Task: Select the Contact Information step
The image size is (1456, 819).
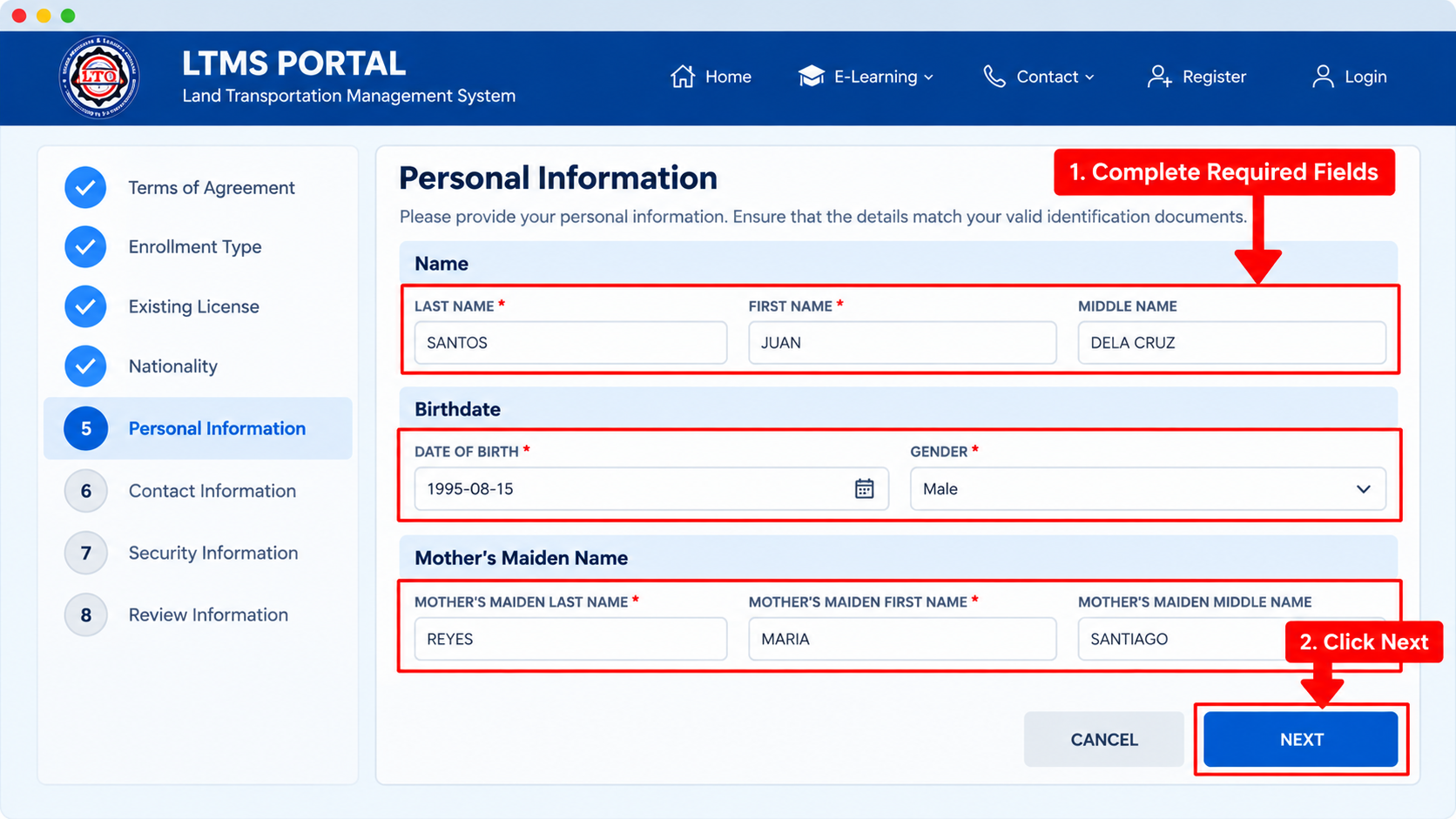Action: pos(198,491)
